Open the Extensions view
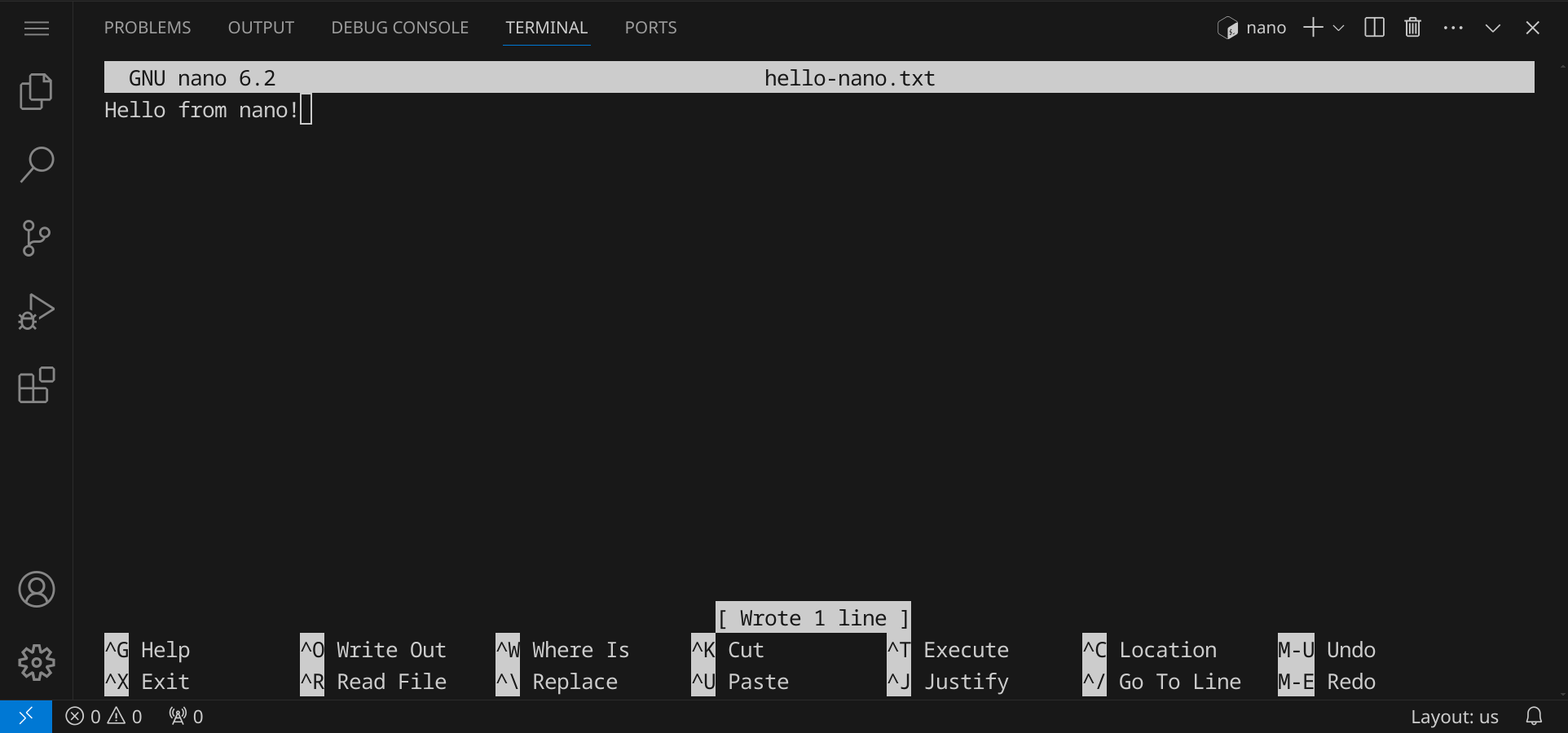 click(x=36, y=385)
